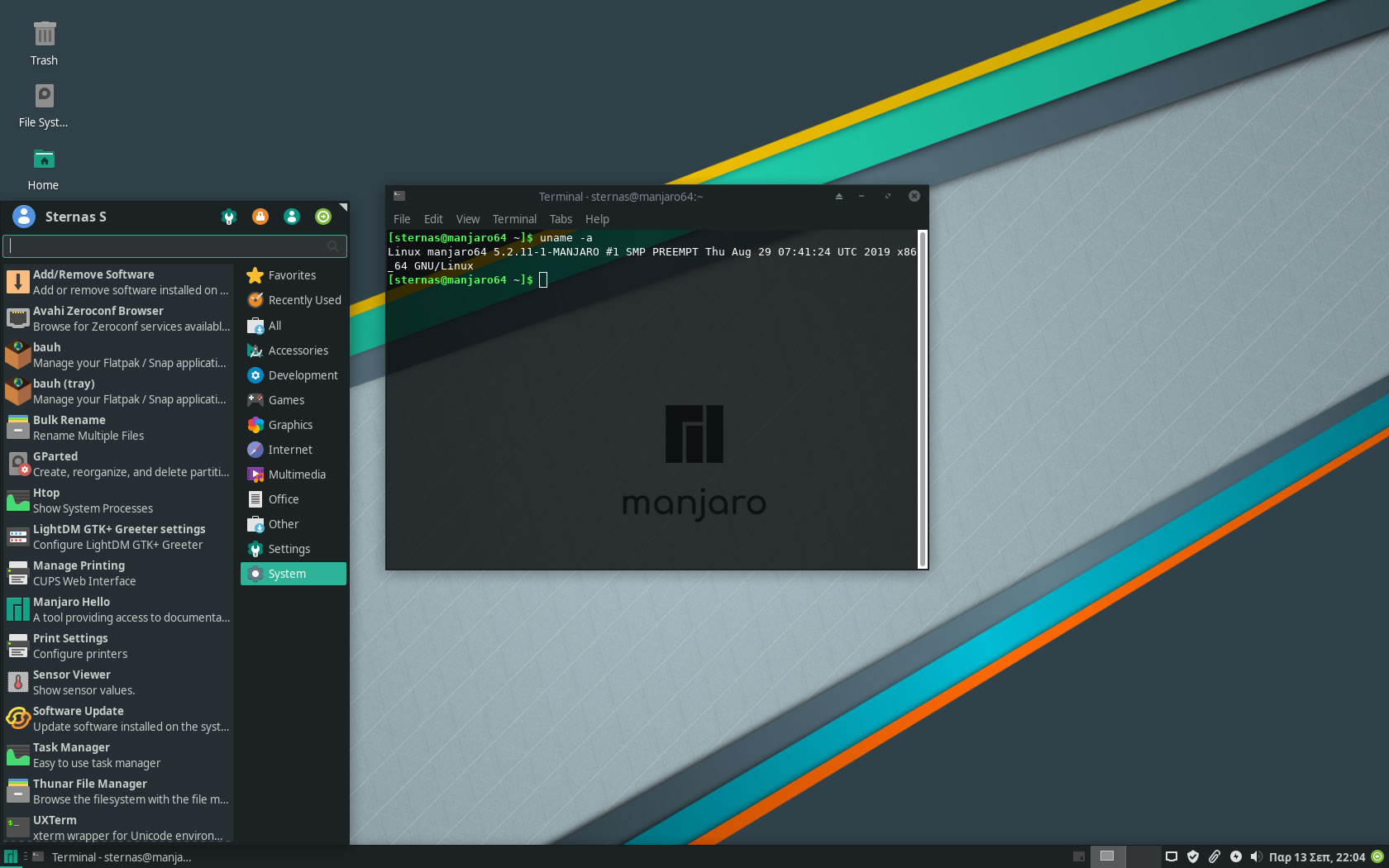
Task: Click the volume speaker tray icon
Action: tap(1256, 856)
